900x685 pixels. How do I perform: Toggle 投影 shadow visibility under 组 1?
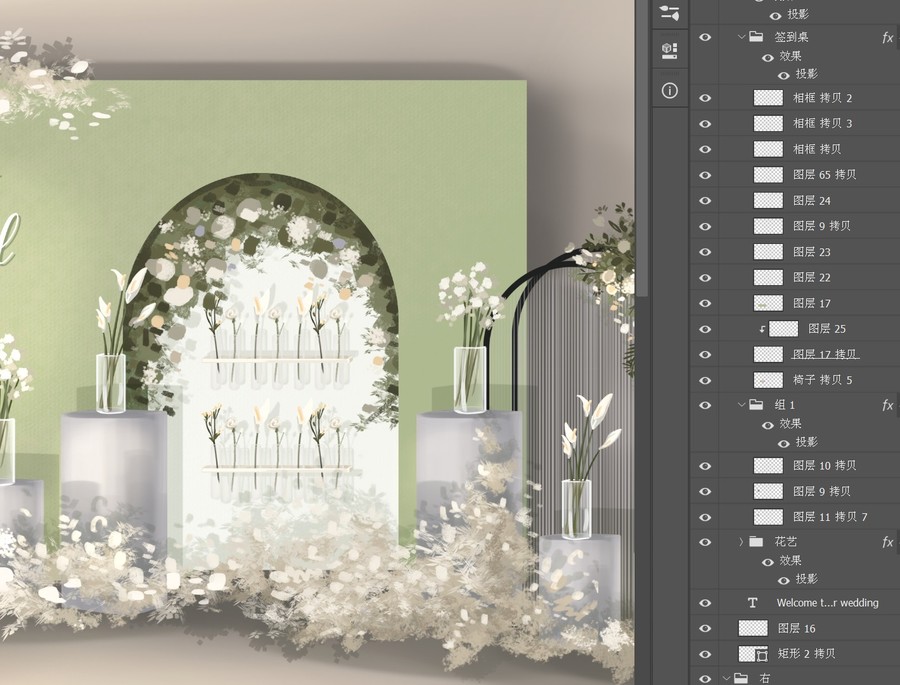[783, 443]
